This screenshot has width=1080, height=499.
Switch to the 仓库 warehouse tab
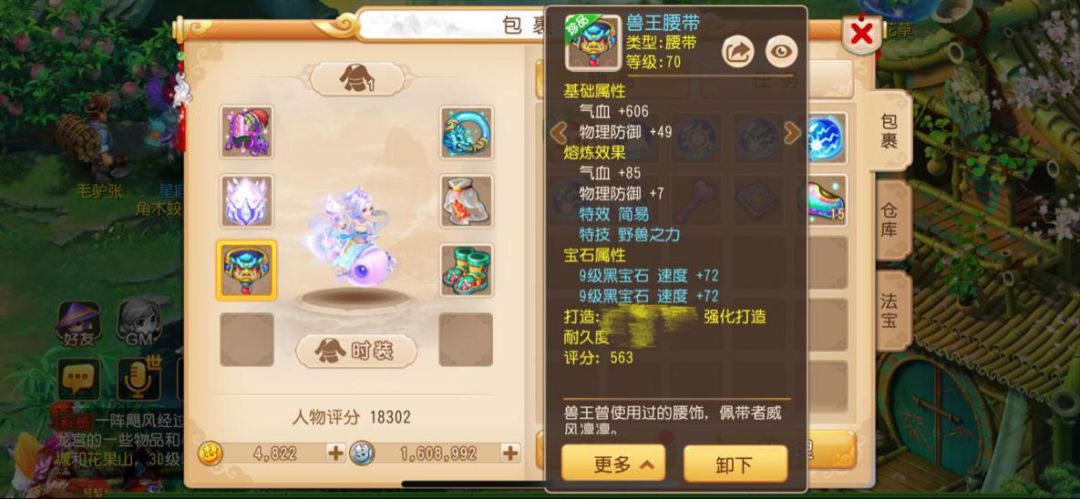coord(890,220)
